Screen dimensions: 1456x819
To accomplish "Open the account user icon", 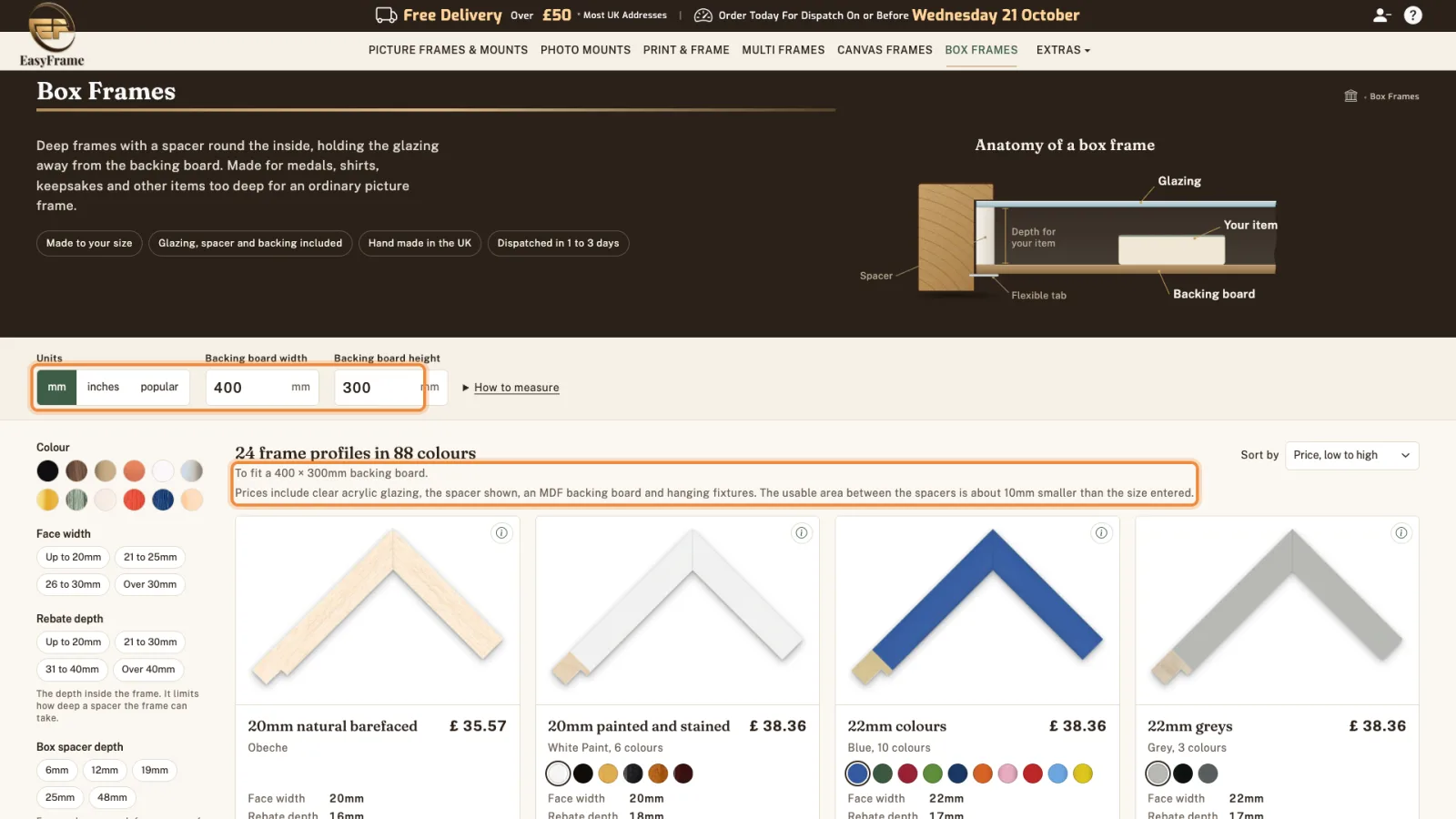I will tap(1381, 15).
